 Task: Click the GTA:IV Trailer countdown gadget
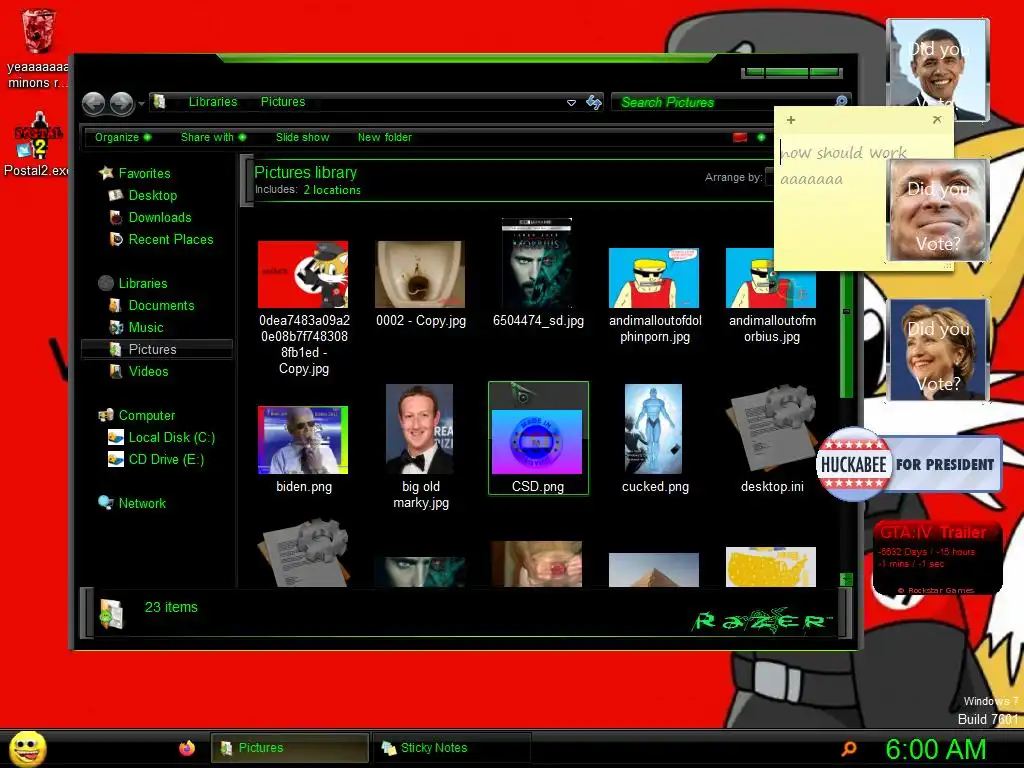click(936, 558)
